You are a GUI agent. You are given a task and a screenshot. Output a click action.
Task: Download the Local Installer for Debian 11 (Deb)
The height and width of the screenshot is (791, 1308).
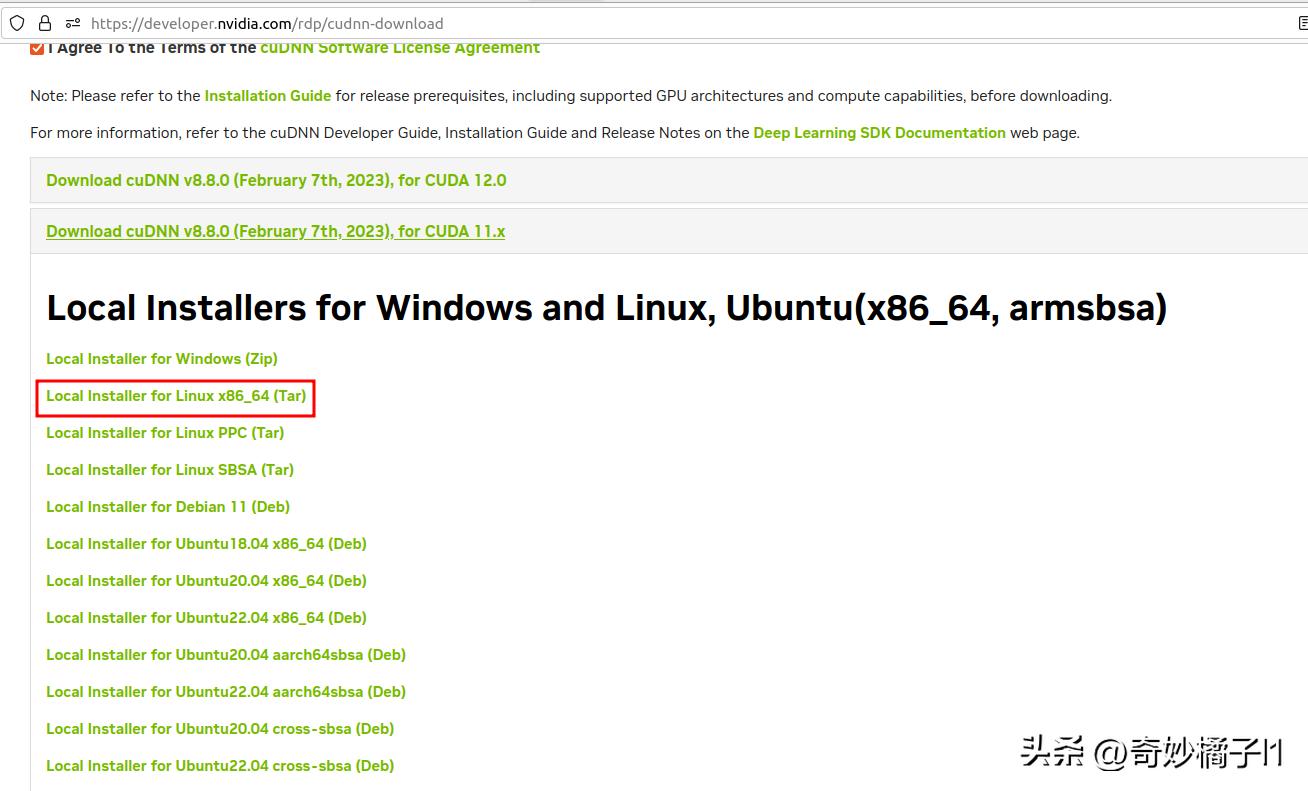click(x=168, y=506)
